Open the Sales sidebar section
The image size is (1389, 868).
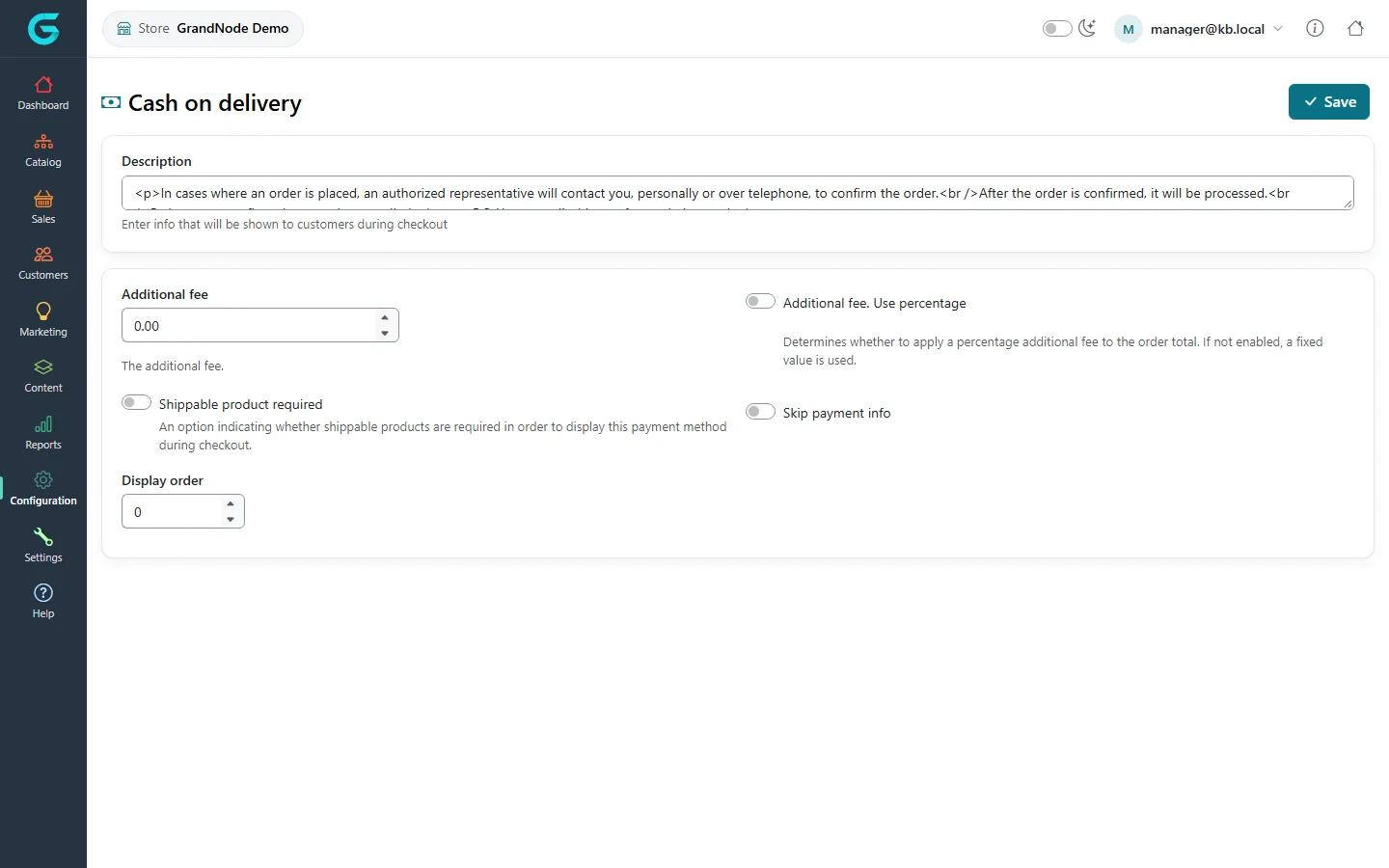tap(43, 207)
